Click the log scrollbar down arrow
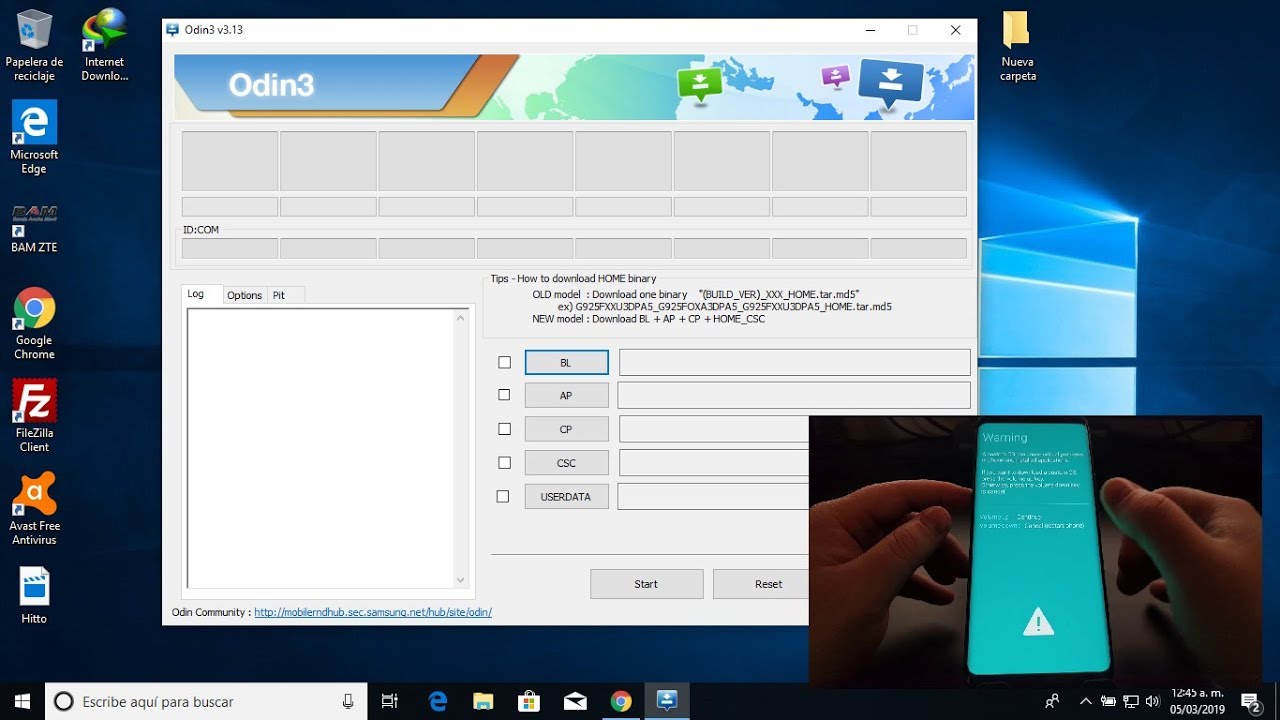 (x=461, y=580)
